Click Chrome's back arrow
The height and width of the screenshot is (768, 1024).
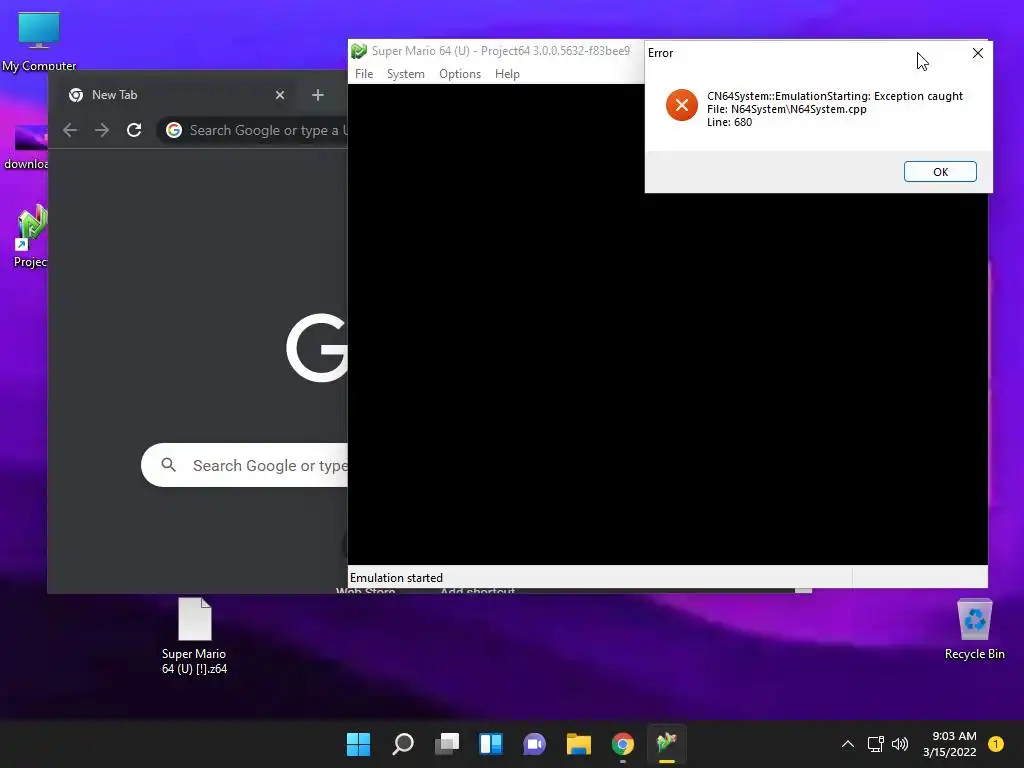point(70,130)
